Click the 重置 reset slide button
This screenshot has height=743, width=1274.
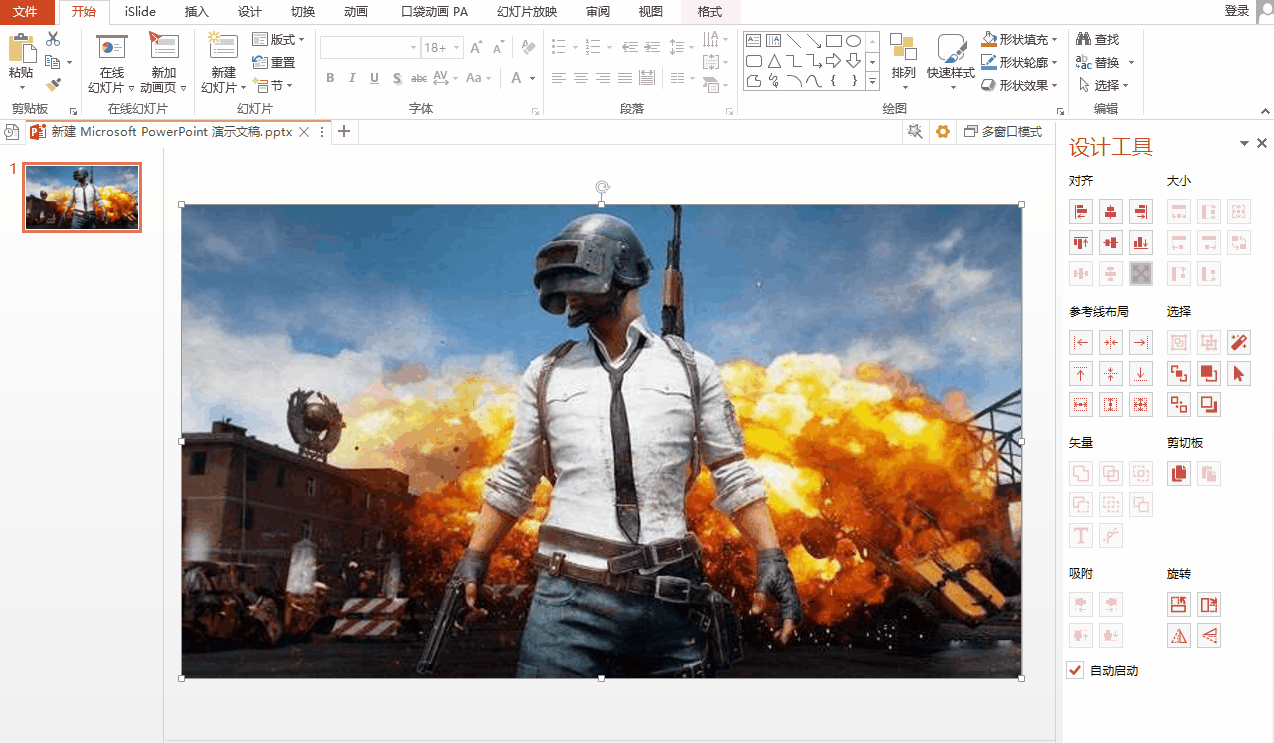pos(274,62)
